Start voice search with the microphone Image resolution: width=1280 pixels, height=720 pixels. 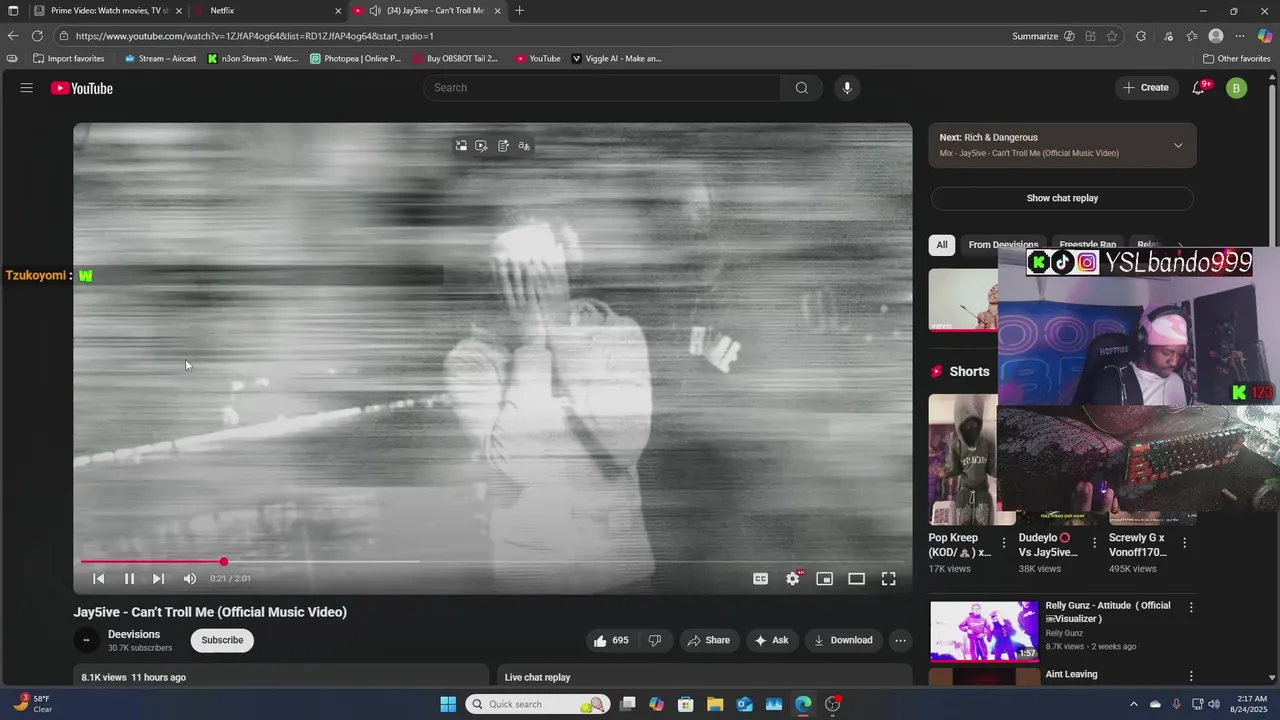tap(847, 88)
